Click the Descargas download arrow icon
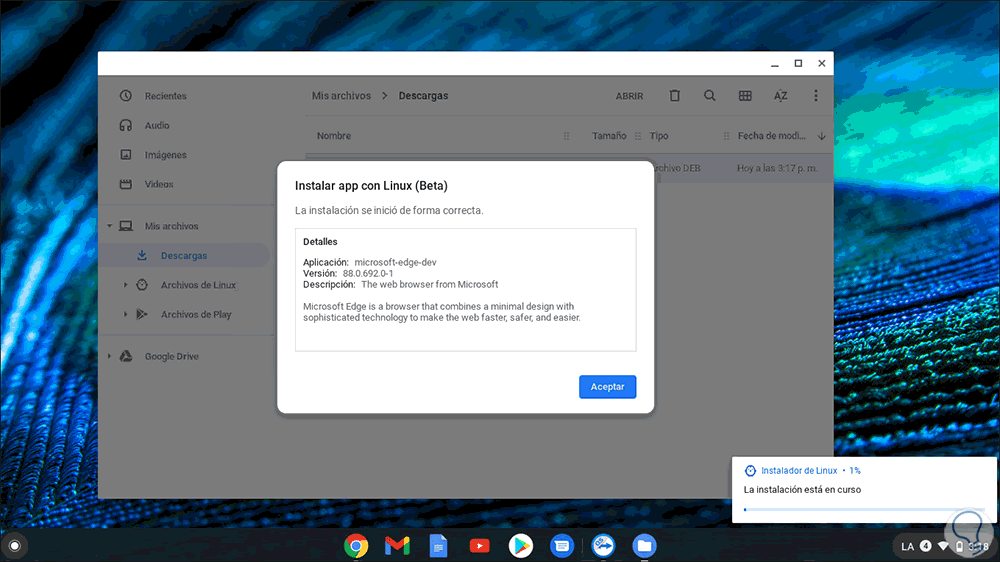 click(142, 255)
